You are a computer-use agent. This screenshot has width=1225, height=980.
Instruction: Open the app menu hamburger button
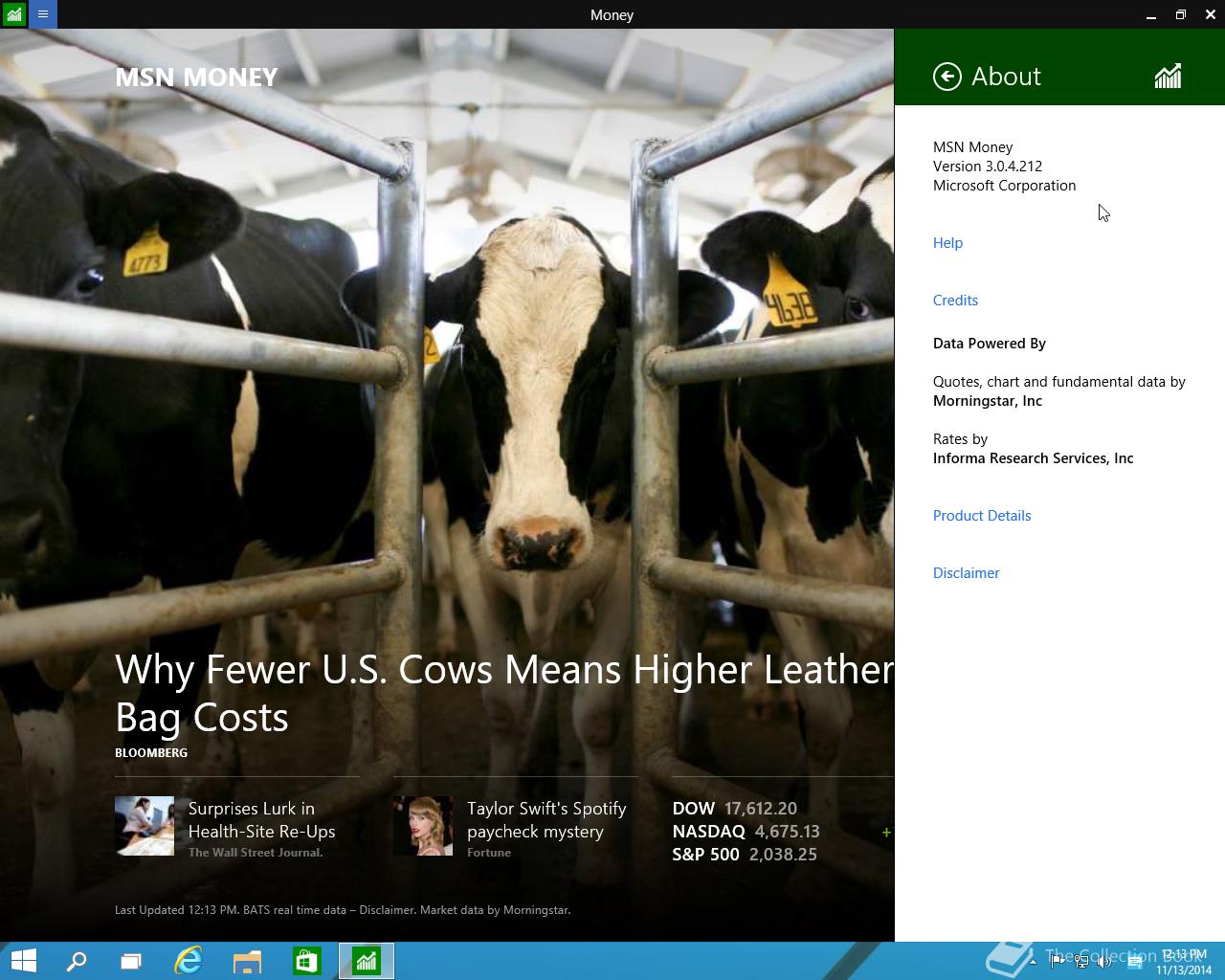coord(43,14)
